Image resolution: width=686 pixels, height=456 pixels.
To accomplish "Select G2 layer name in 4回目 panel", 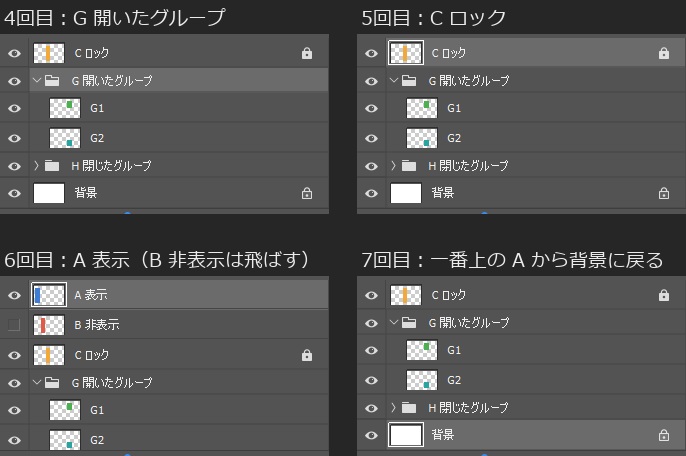I will point(97,138).
